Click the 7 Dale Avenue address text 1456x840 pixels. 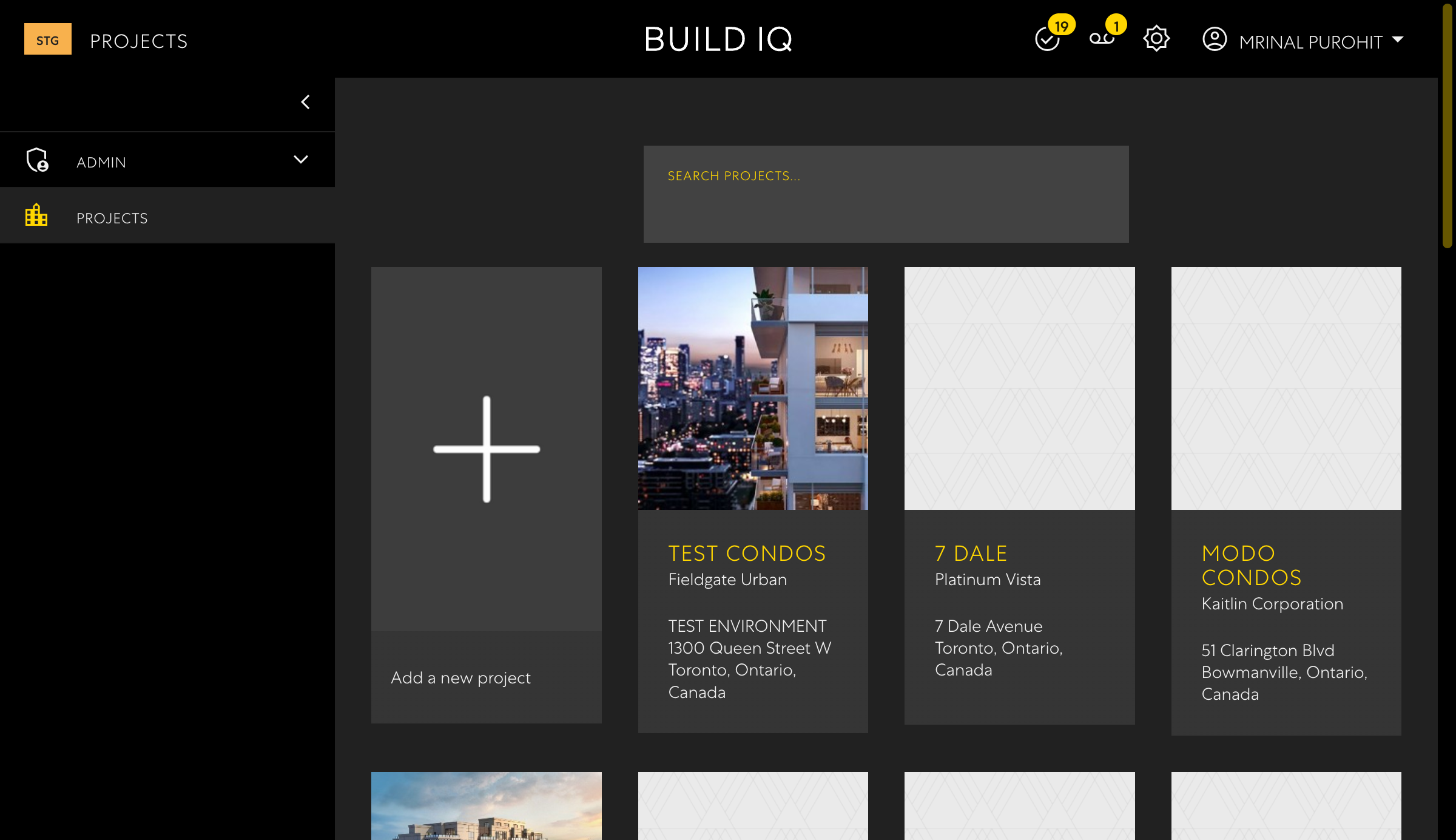click(988, 626)
